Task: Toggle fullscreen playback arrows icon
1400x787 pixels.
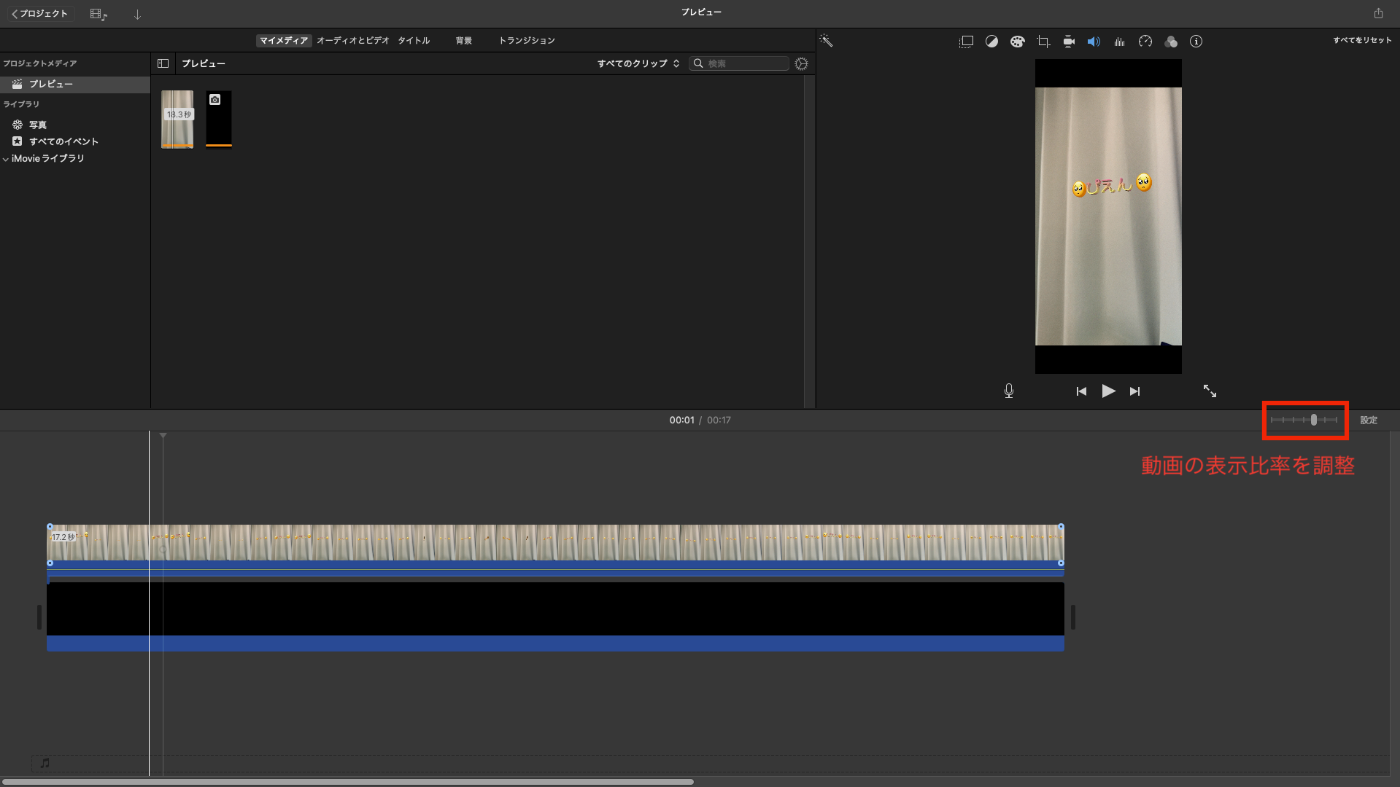Action: [1210, 391]
